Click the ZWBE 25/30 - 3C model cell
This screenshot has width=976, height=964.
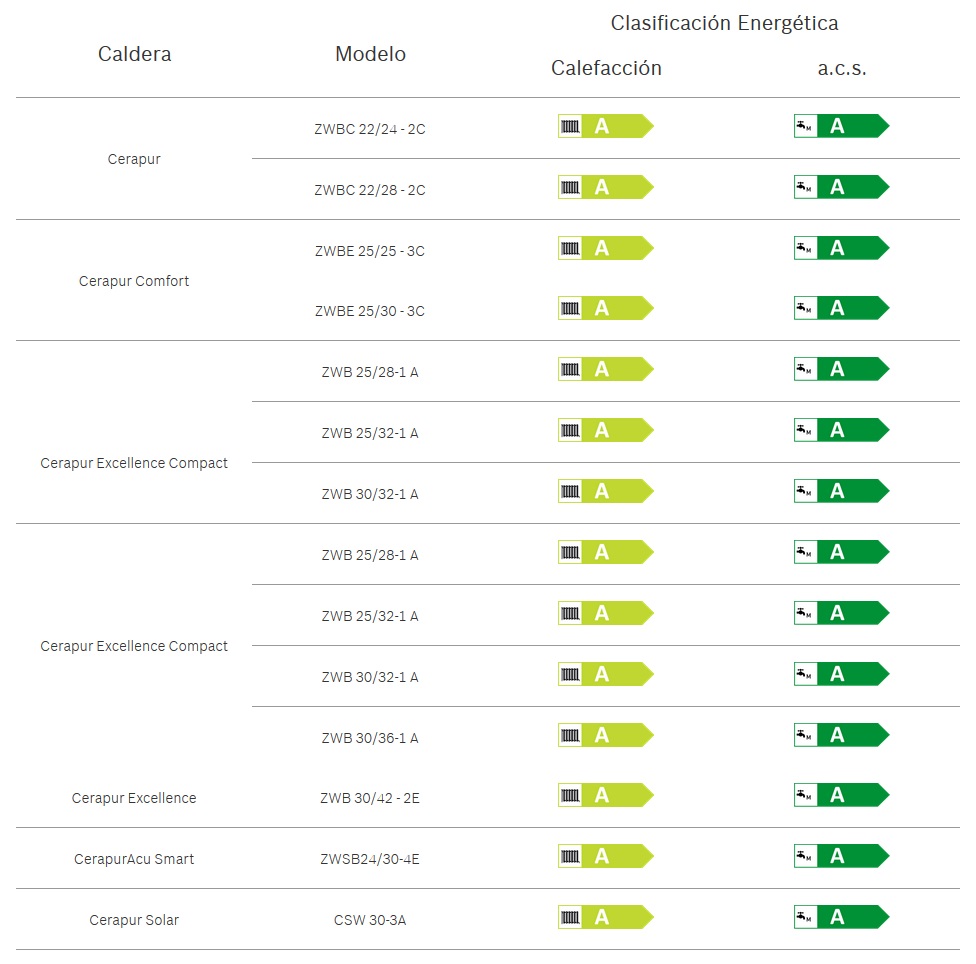pos(370,311)
